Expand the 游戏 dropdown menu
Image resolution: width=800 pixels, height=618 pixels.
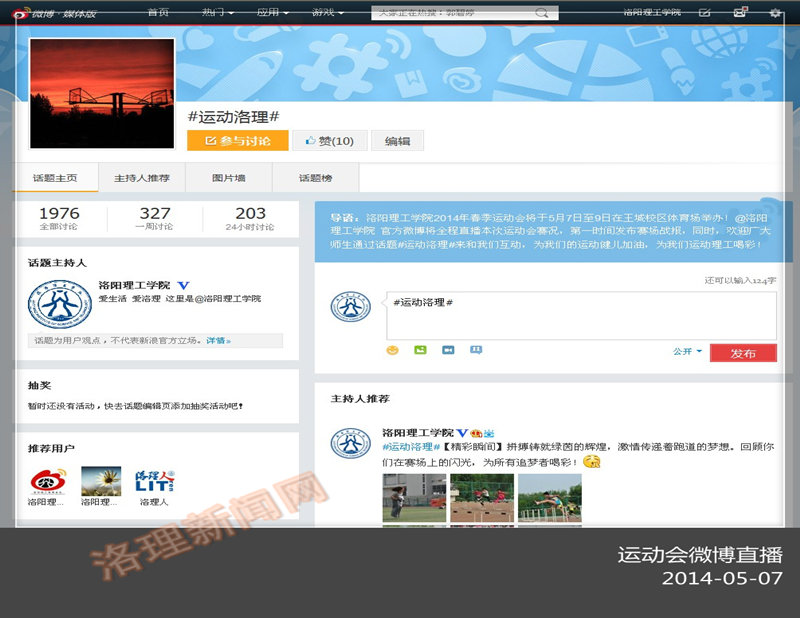point(327,13)
